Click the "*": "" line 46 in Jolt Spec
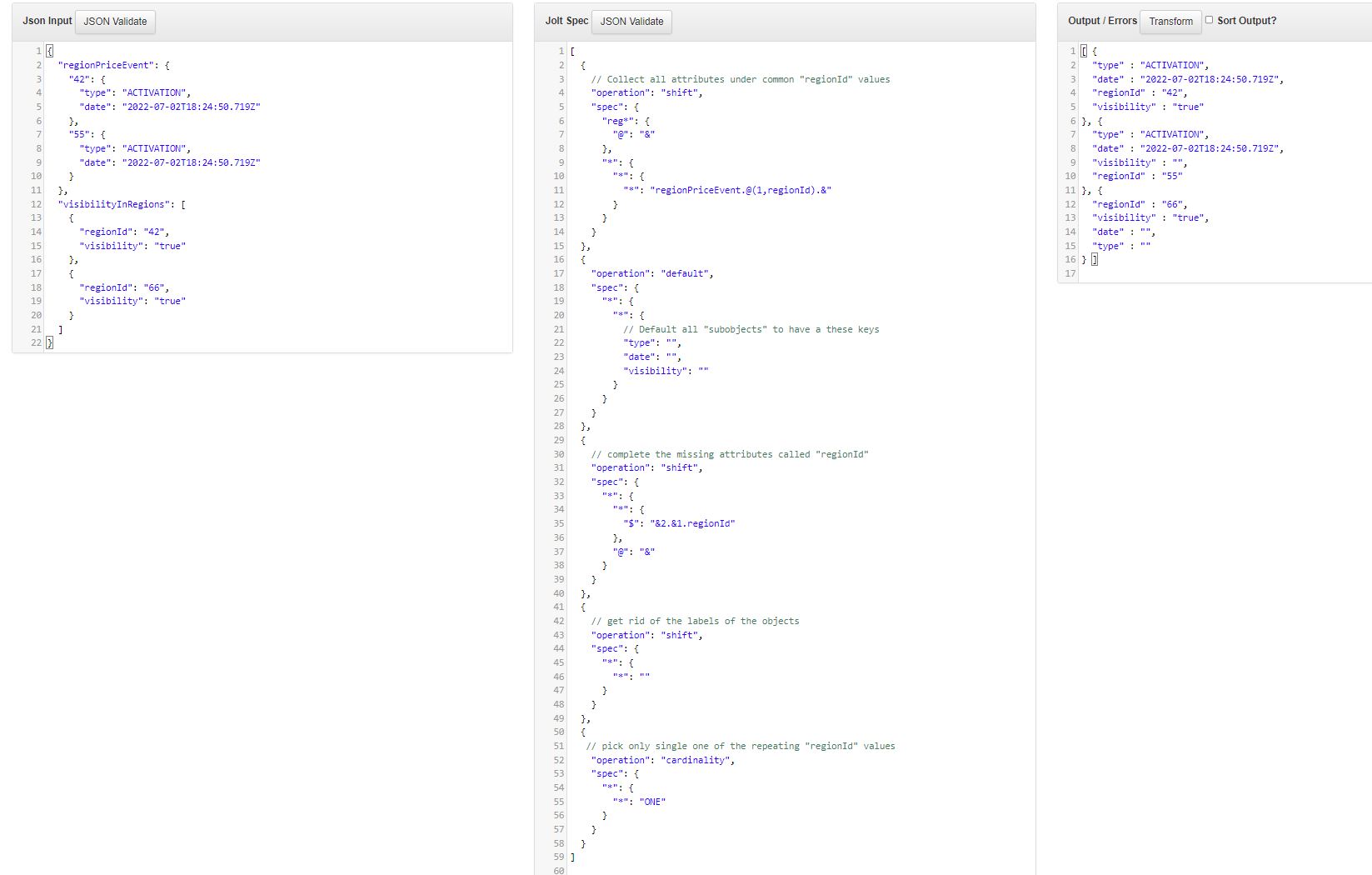The image size is (1372, 875). 631,677
